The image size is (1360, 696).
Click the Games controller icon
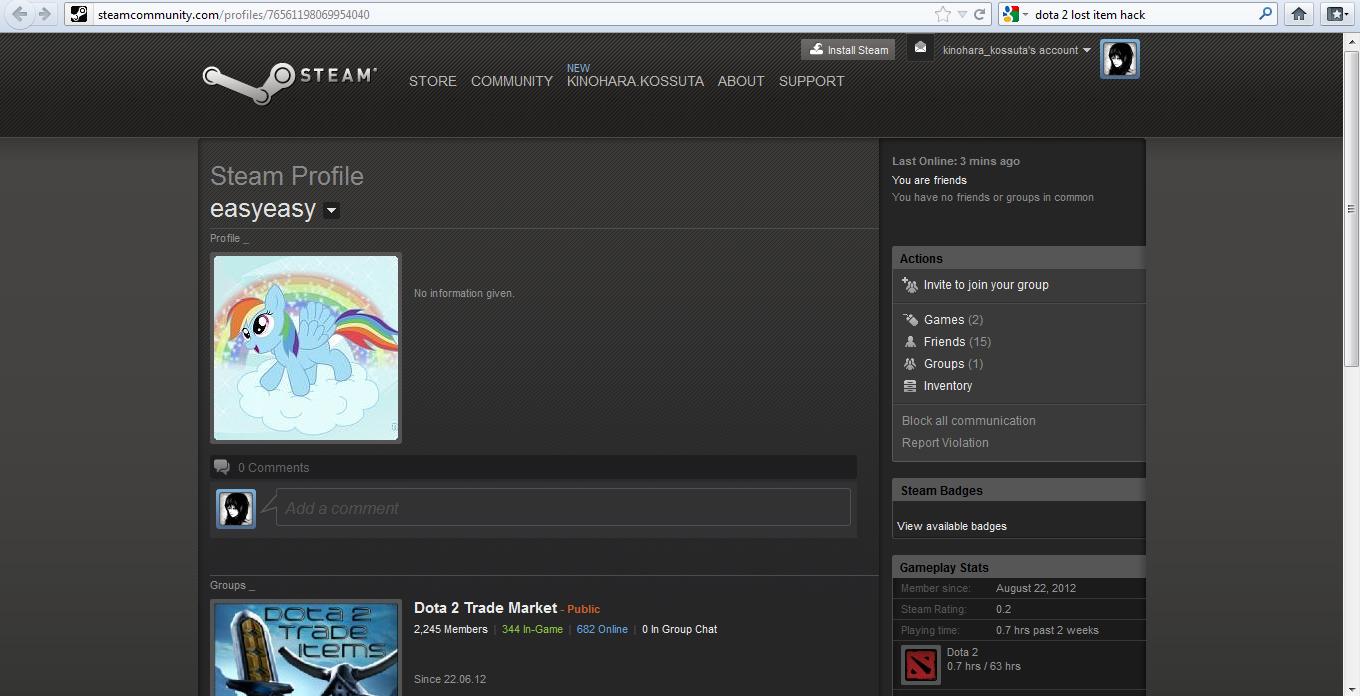[x=910, y=320]
